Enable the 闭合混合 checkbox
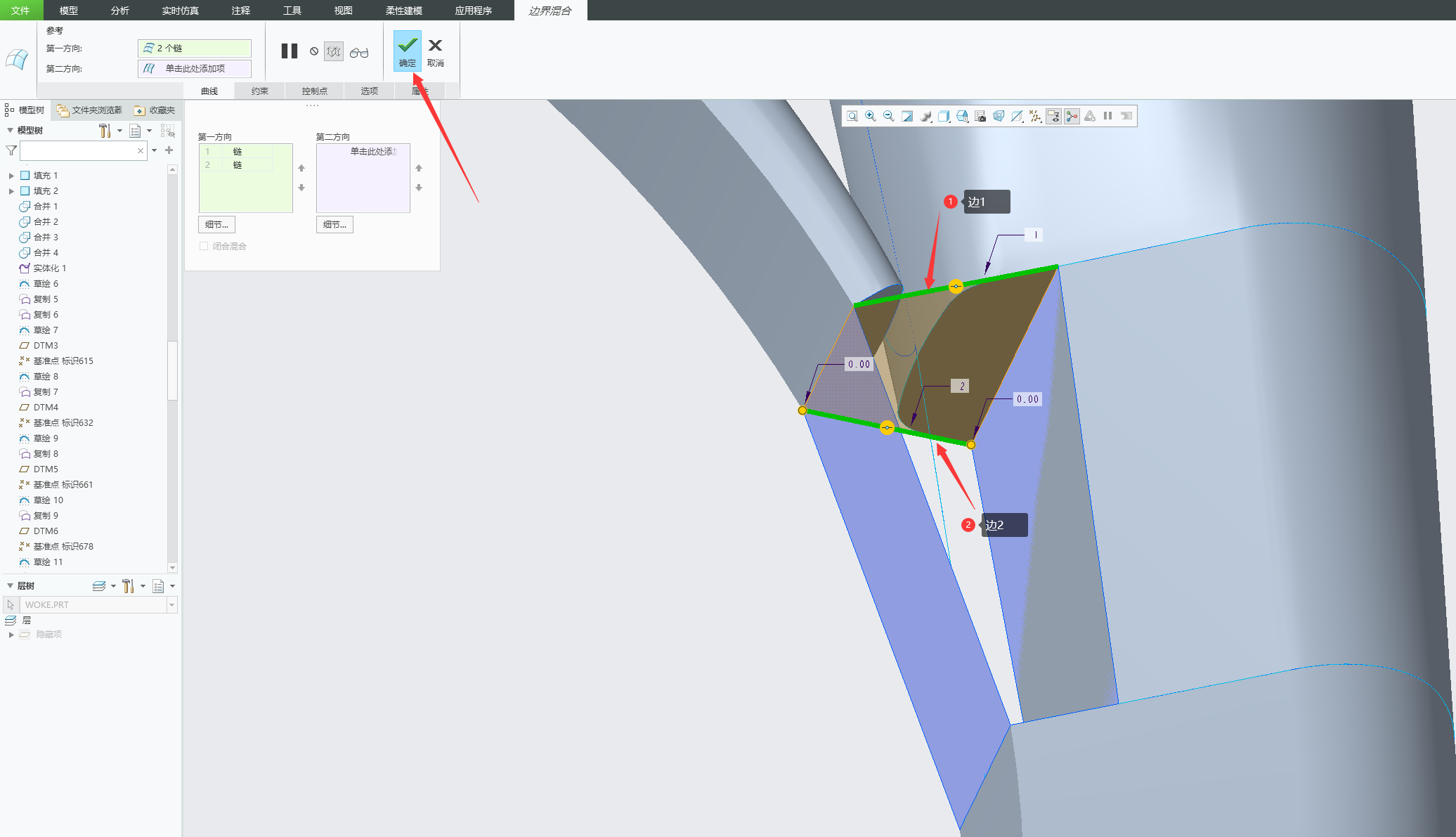 click(204, 246)
